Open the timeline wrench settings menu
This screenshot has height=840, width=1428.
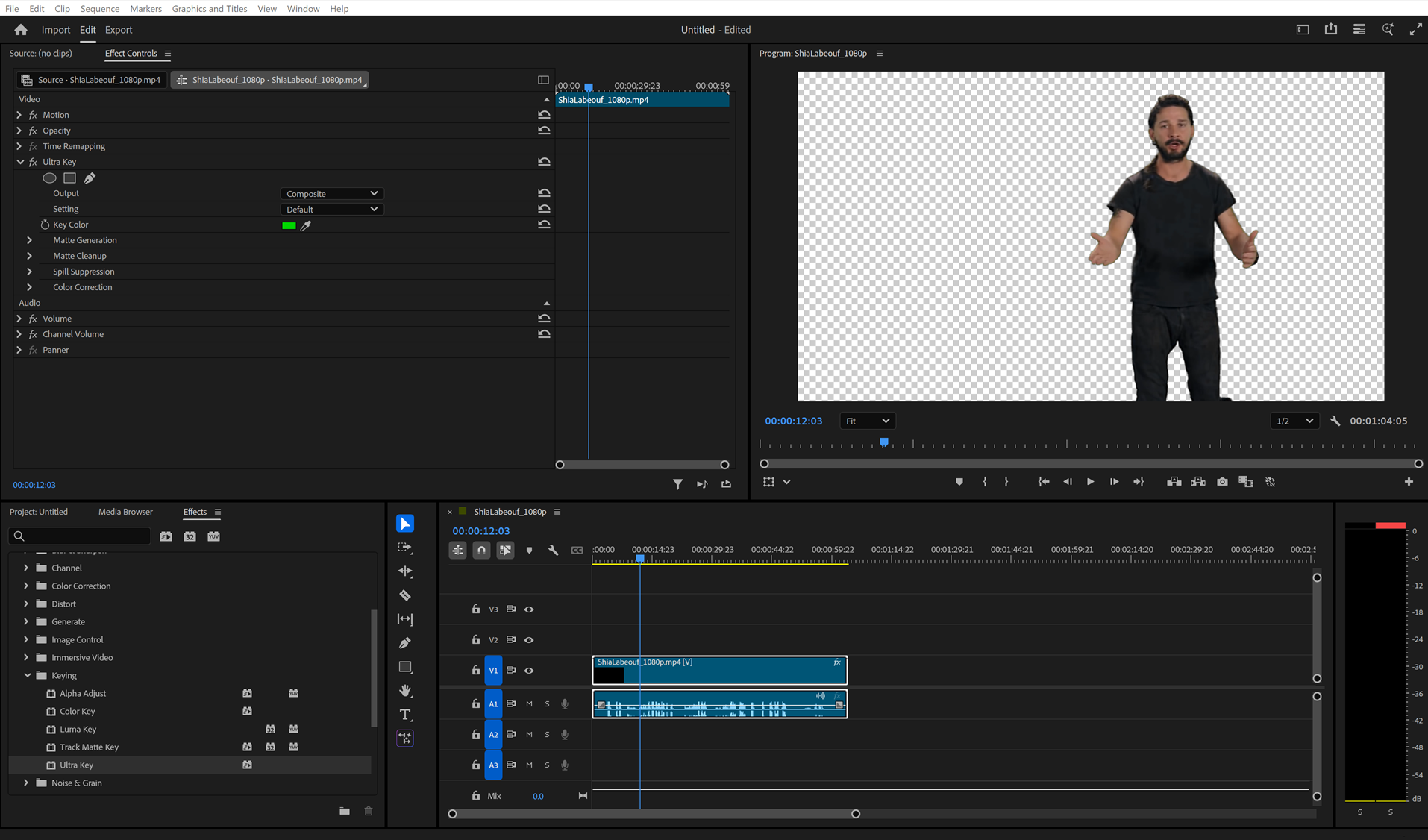point(553,550)
